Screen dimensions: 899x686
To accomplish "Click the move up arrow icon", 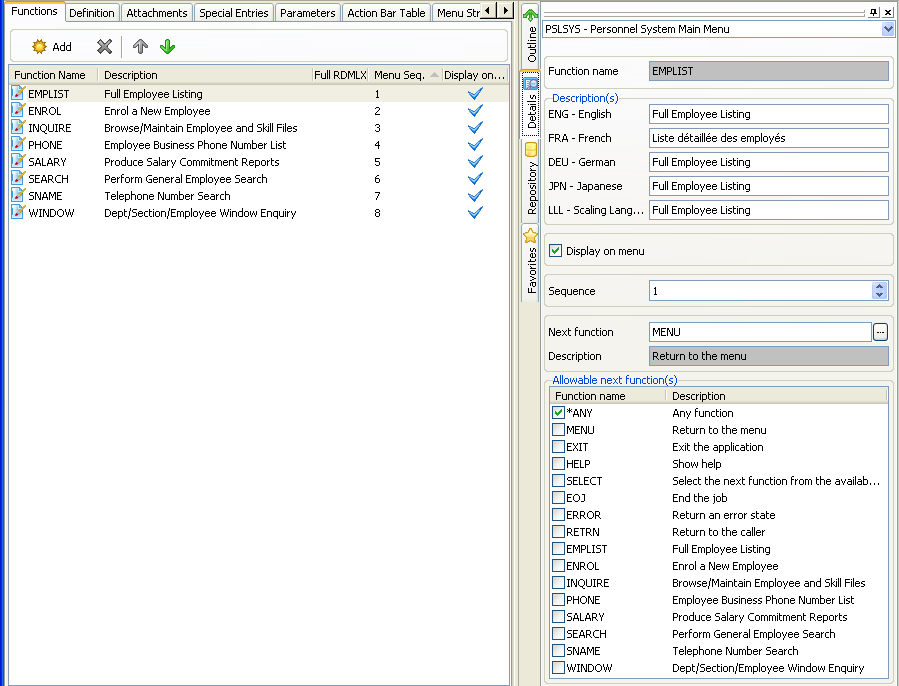I will pos(141,47).
